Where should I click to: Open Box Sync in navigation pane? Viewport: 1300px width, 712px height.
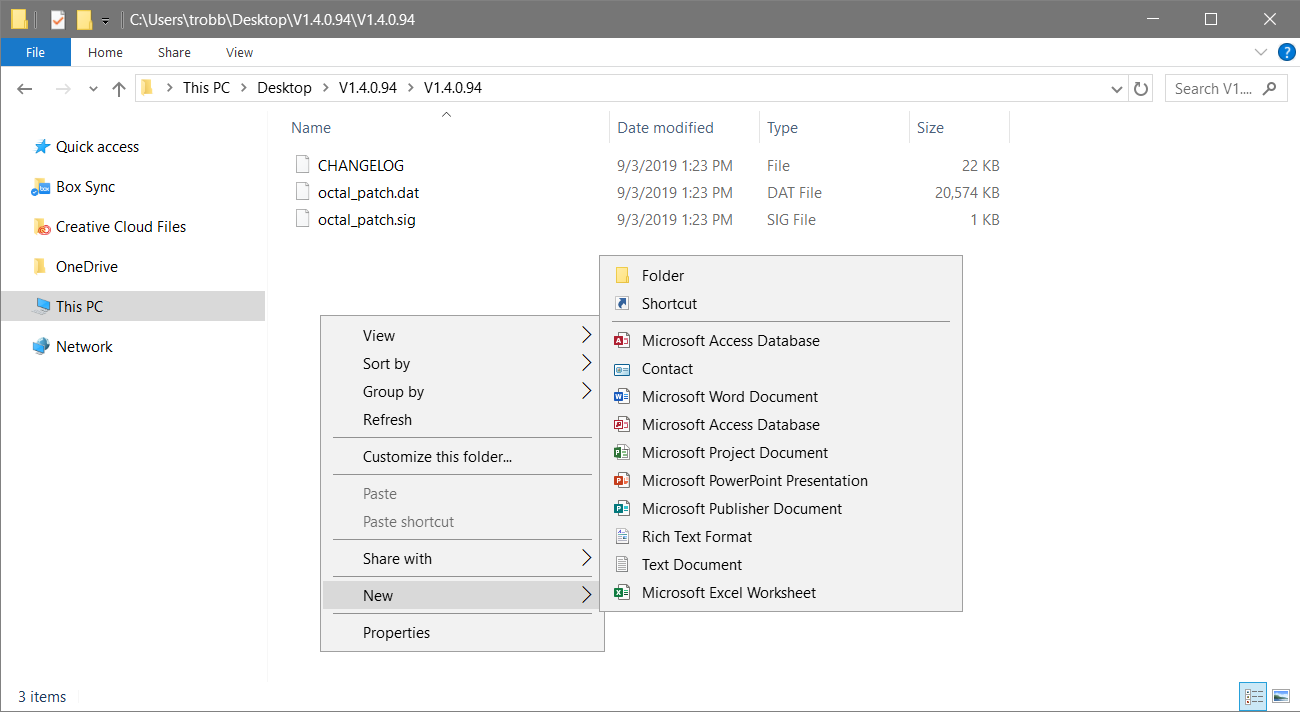point(85,187)
